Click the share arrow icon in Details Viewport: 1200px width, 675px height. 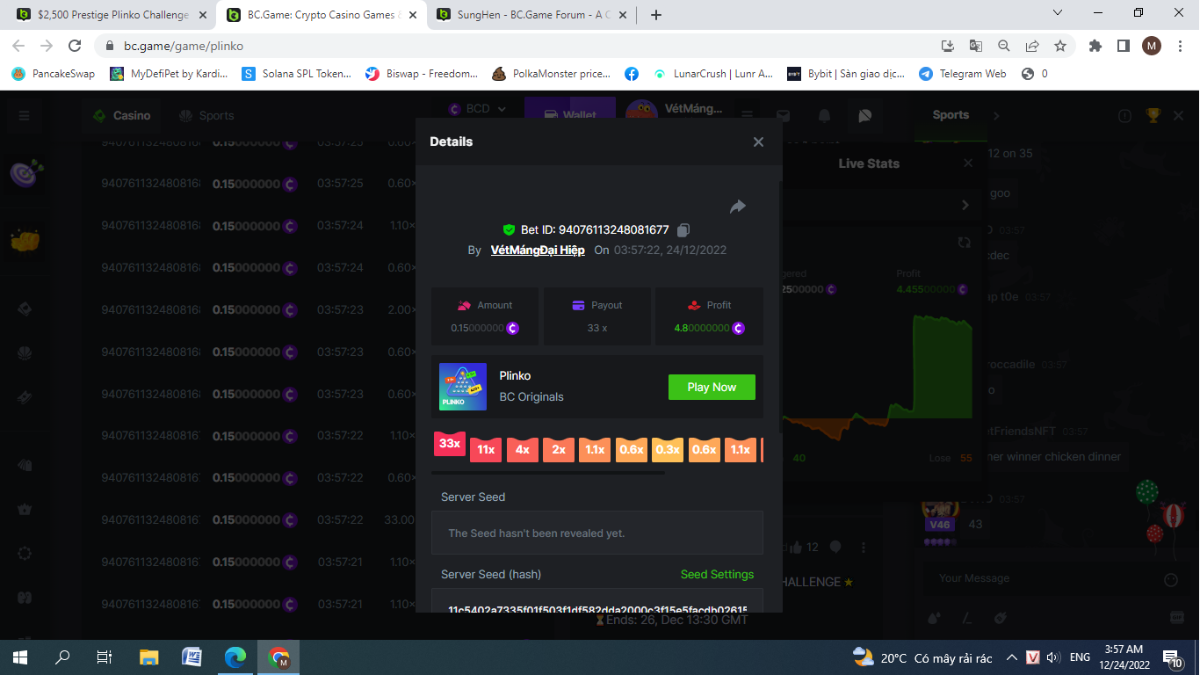point(738,207)
